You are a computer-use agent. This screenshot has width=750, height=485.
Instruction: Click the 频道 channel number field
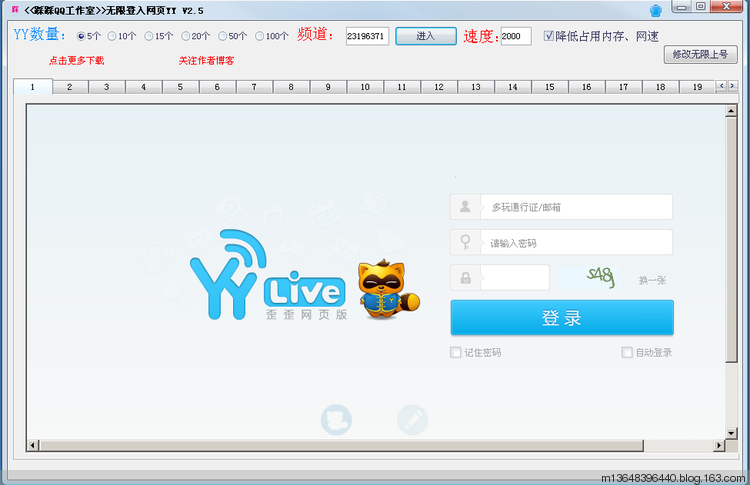[367, 36]
